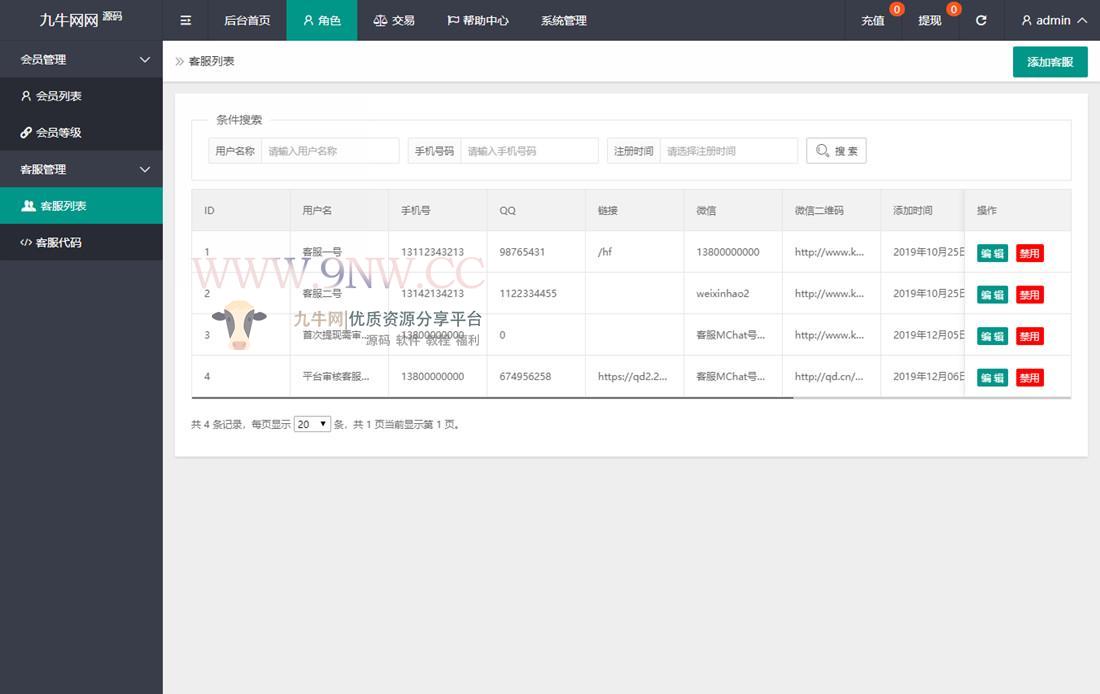This screenshot has width=1100, height=694.
Task: Click the 搜索 button
Action: coord(836,151)
